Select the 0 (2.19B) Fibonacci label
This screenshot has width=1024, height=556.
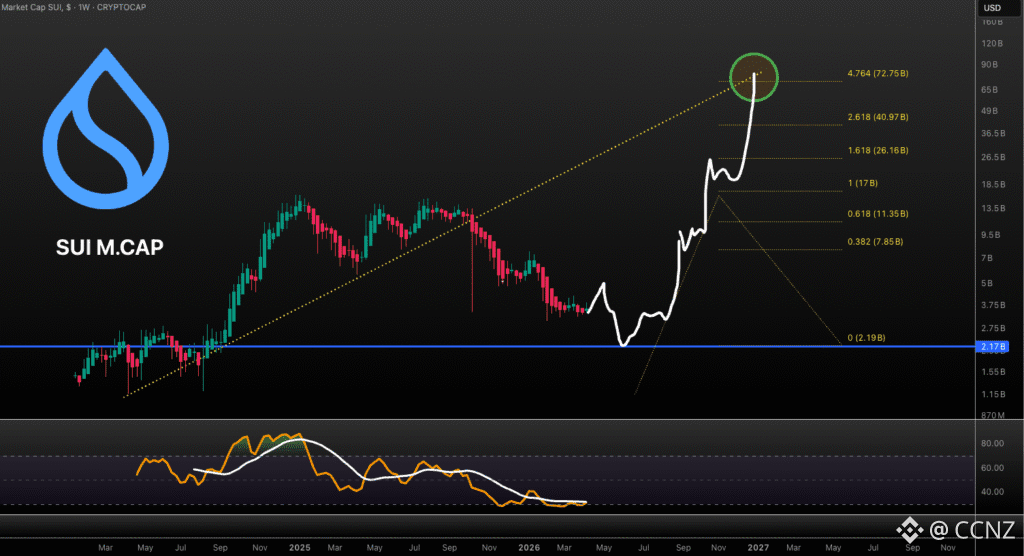[x=867, y=338]
